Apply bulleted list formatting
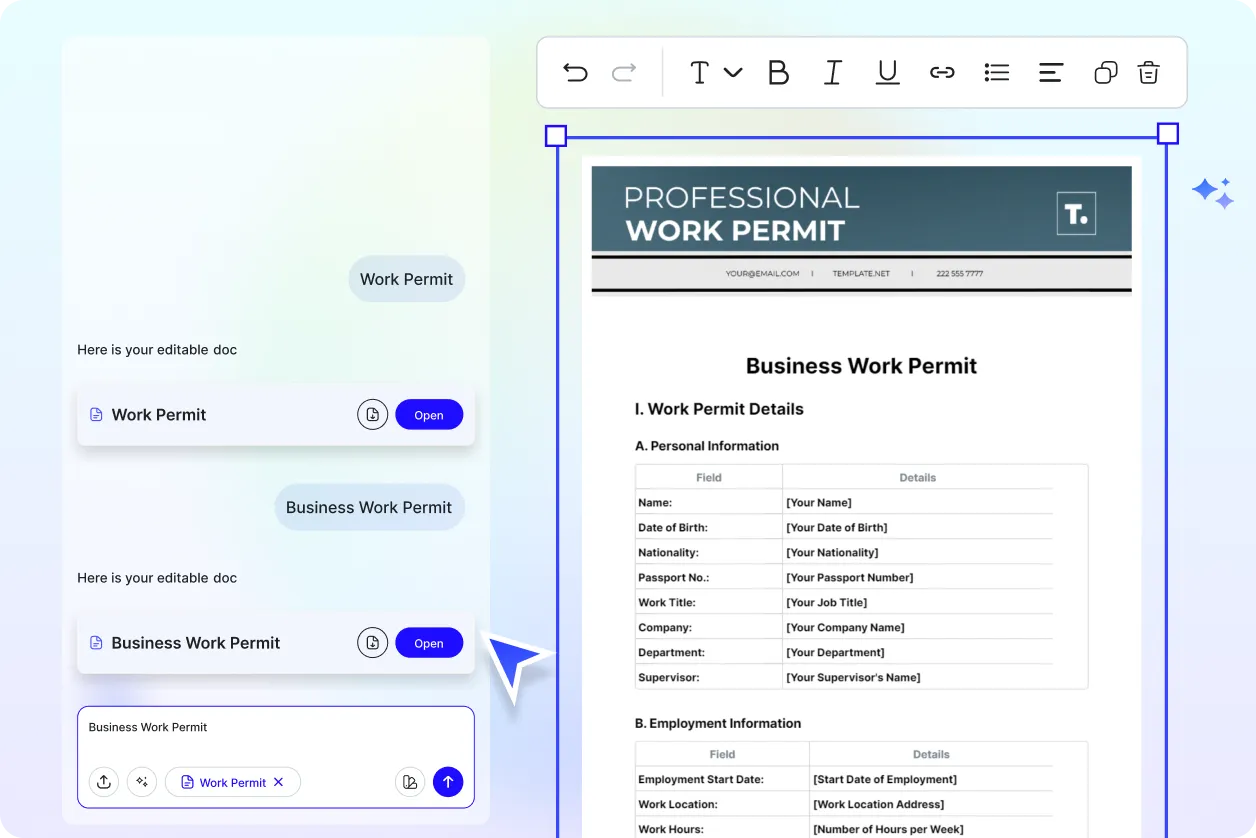The image size is (1256, 838). (996, 72)
